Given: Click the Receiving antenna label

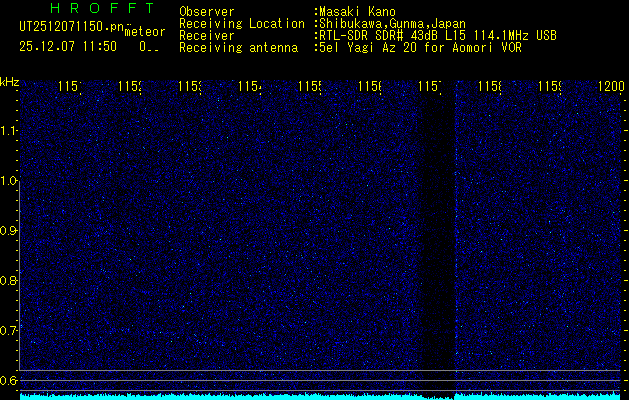Looking at the screenshot, I should coord(239,48).
